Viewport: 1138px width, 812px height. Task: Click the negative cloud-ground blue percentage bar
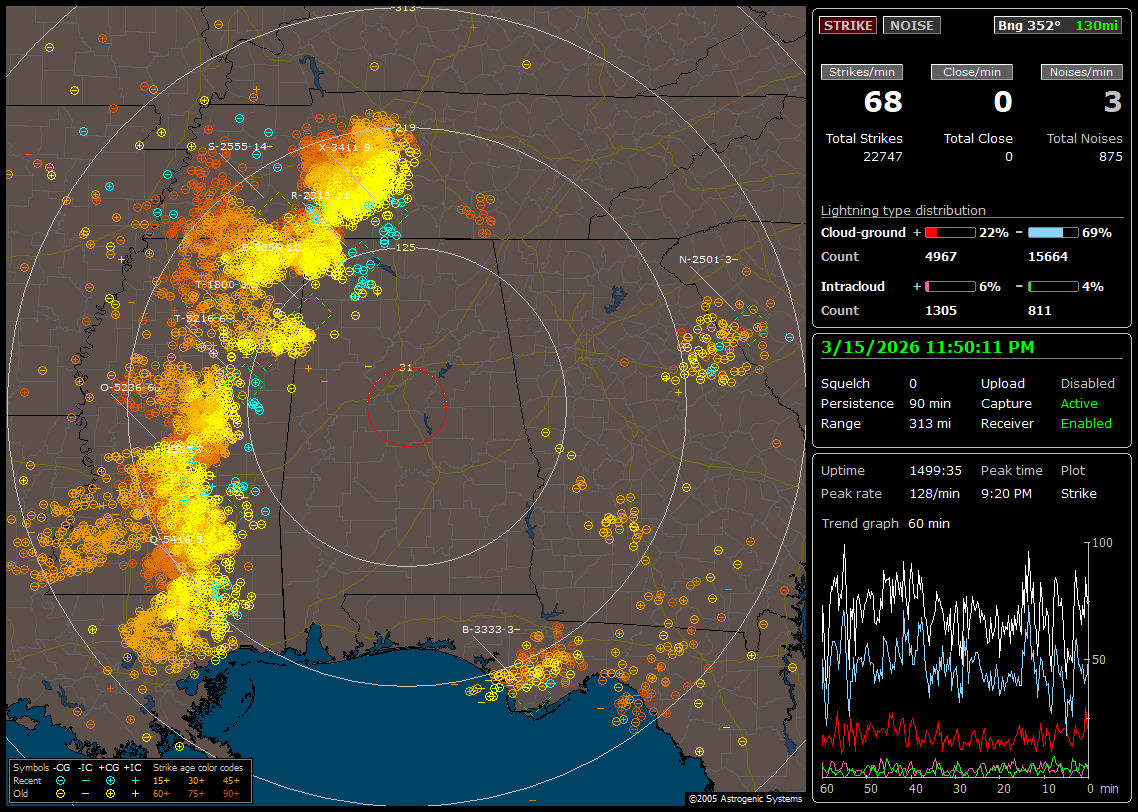point(1053,232)
